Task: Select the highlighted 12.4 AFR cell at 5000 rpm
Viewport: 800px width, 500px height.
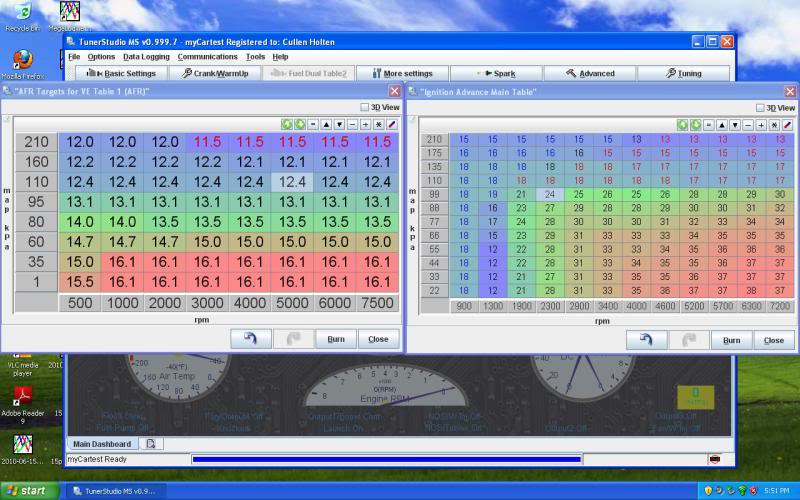Action: point(292,182)
